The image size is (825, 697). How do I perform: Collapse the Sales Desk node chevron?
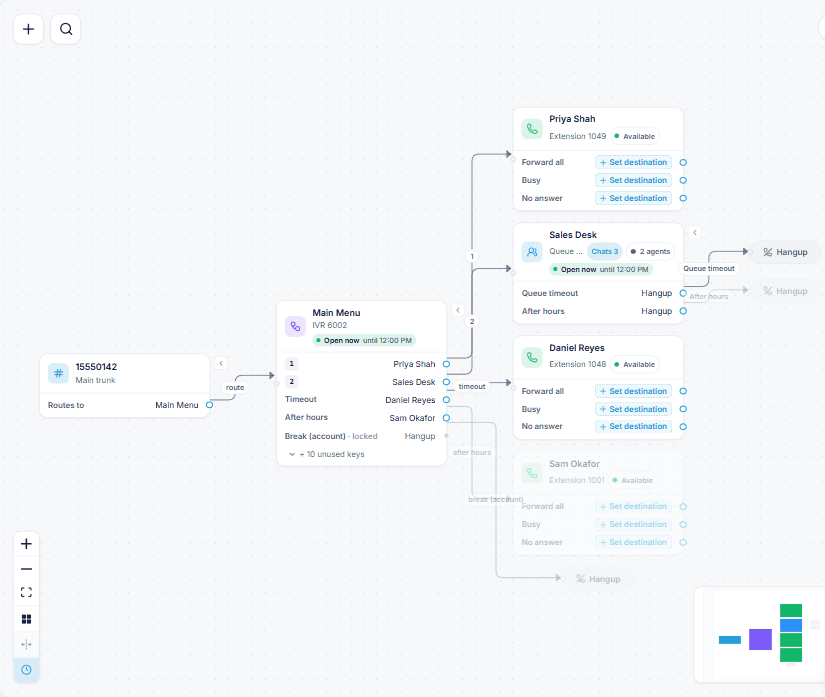695,233
